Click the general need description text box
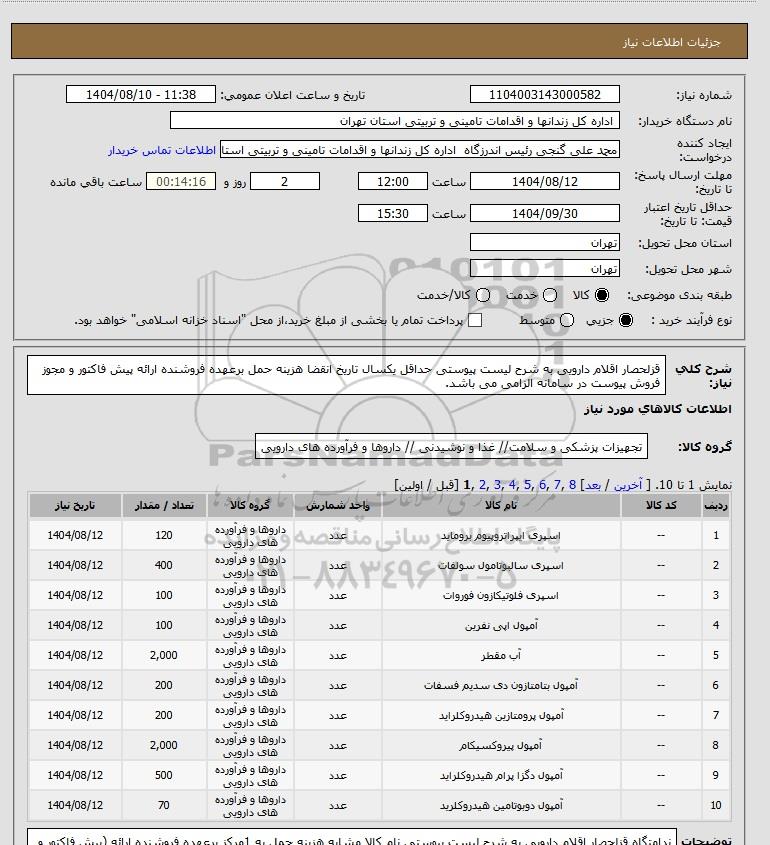 point(346,375)
